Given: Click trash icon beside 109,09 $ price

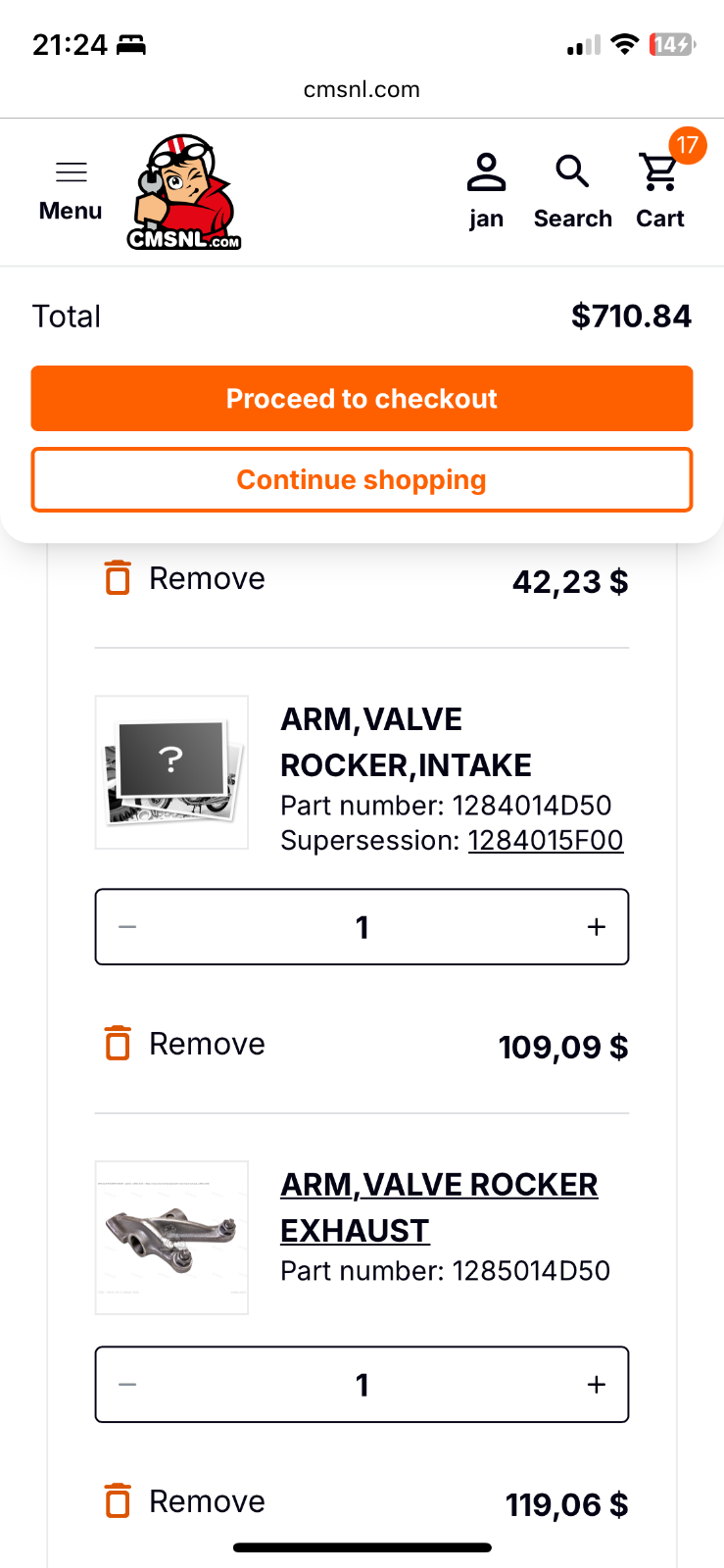Looking at the screenshot, I should tap(118, 1043).
